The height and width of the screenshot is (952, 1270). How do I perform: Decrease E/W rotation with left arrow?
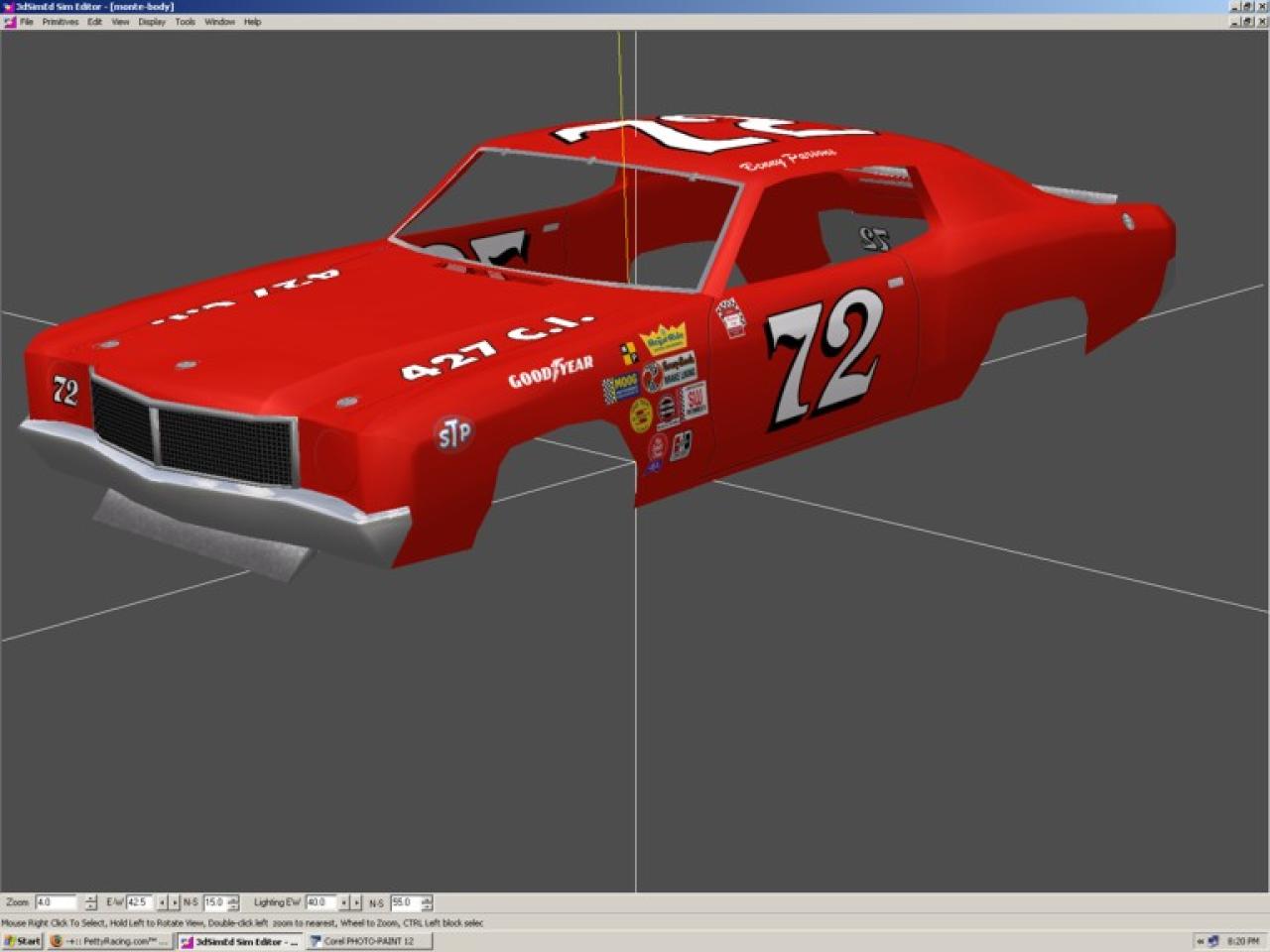coord(163,902)
